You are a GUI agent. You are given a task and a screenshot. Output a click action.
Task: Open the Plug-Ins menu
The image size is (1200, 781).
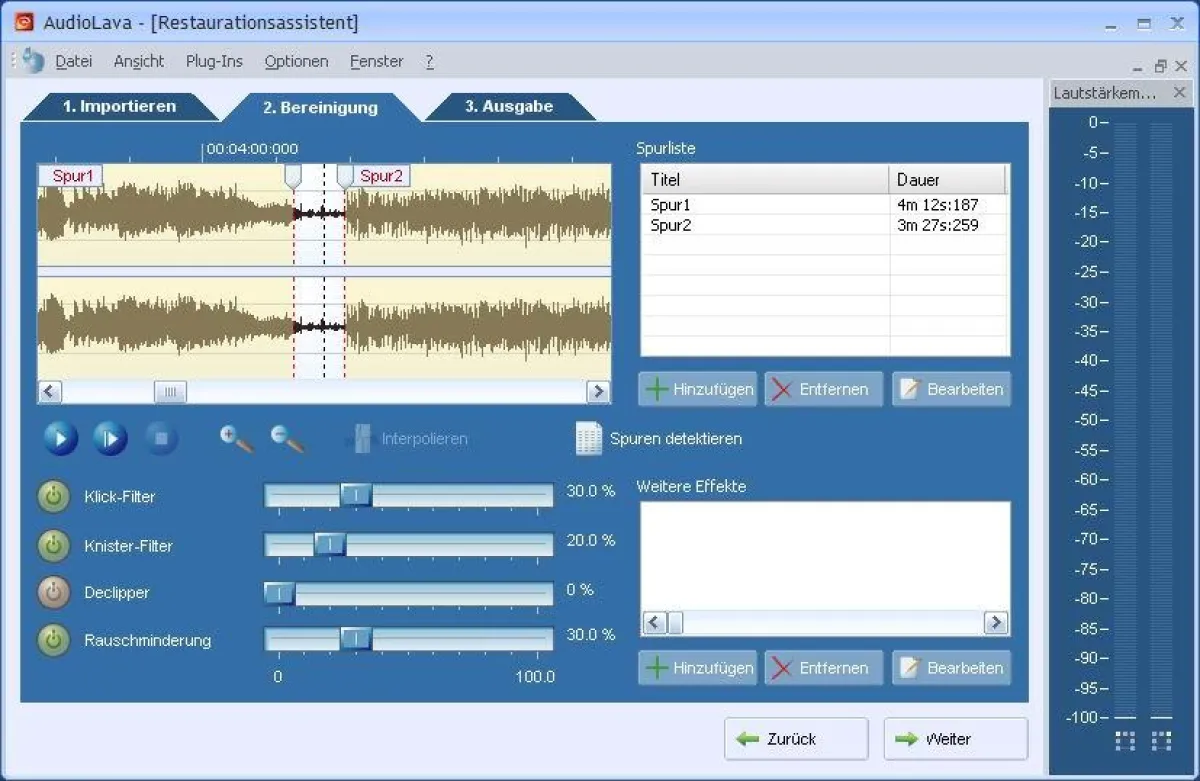(214, 61)
